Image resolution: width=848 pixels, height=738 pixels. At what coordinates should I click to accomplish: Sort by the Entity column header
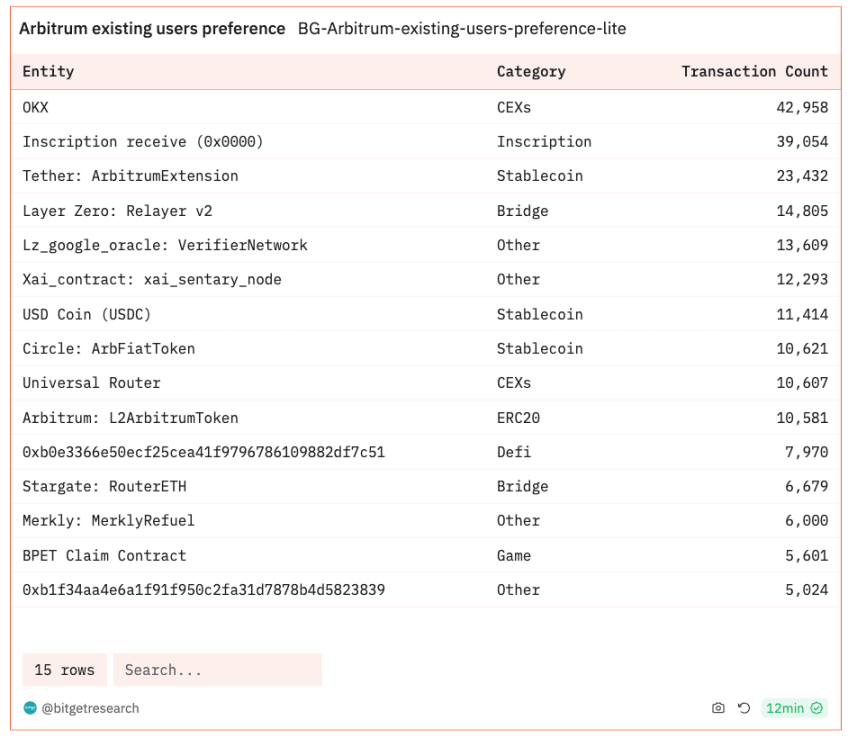[x=48, y=72]
